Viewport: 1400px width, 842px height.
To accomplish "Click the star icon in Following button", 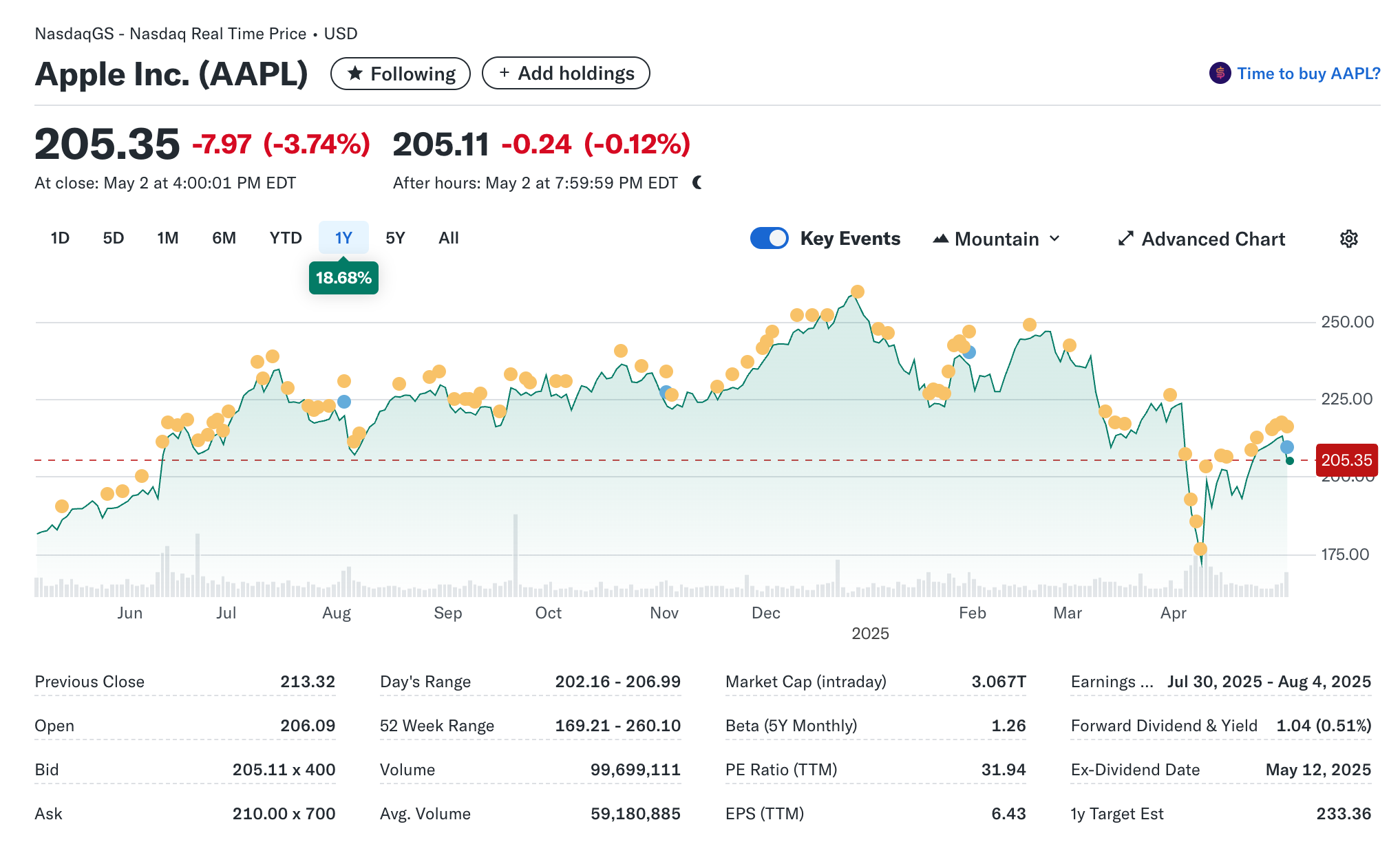I will coord(355,74).
